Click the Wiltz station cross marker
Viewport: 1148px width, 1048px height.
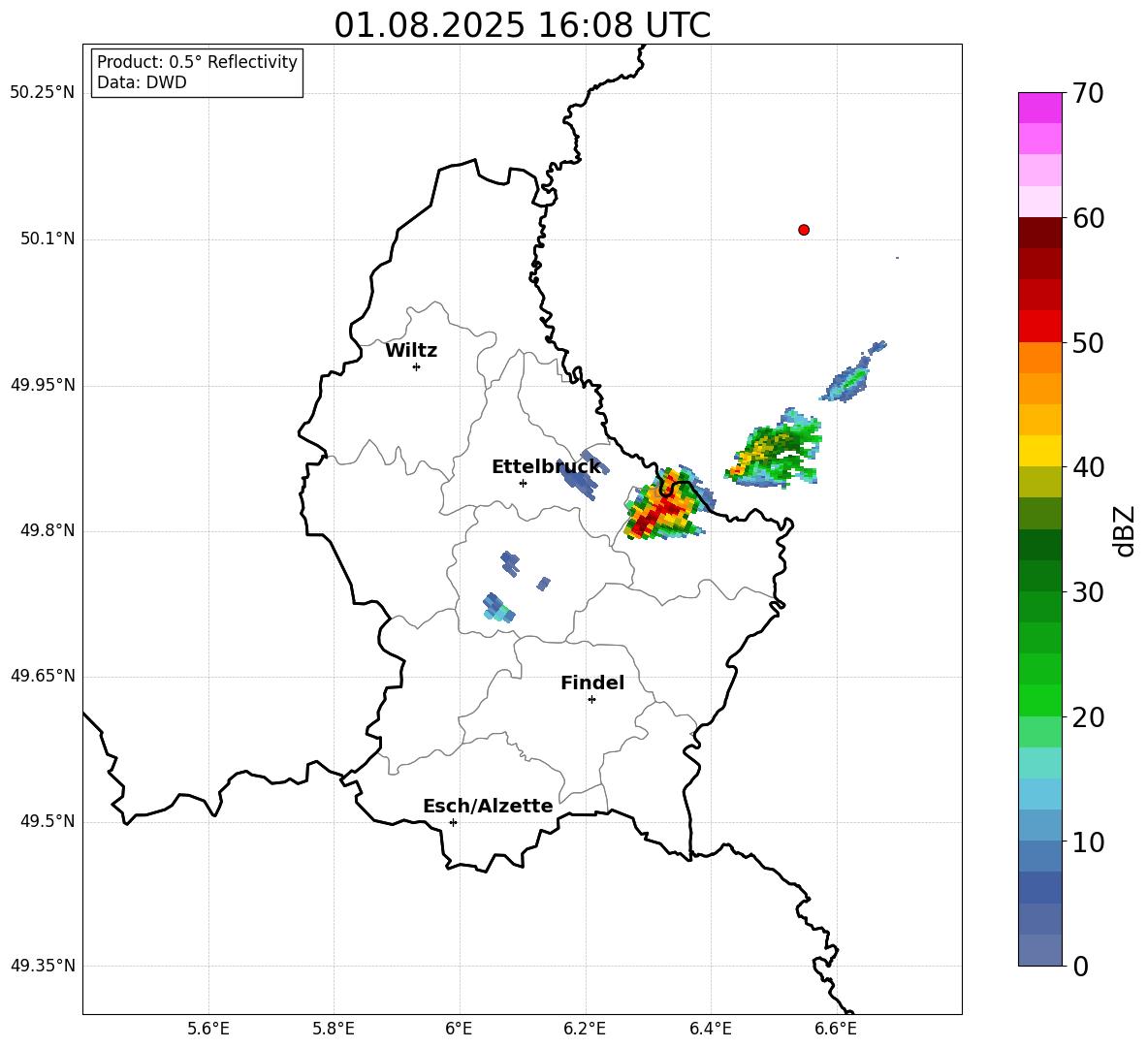(x=417, y=366)
